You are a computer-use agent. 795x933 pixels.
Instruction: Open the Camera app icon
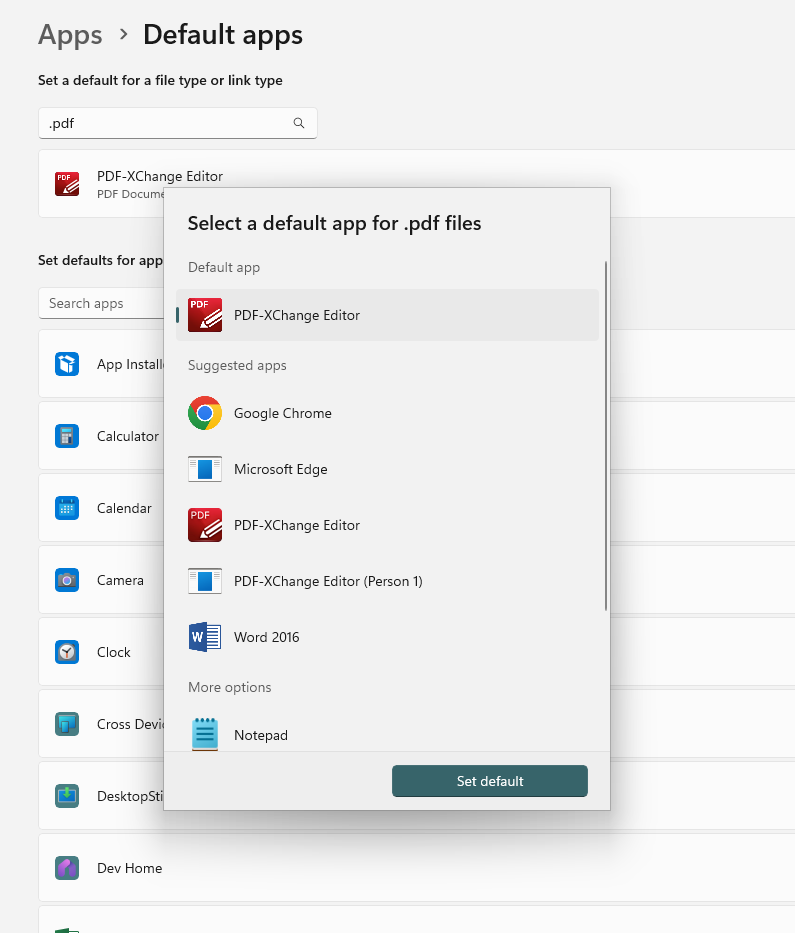(x=67, y=580)
